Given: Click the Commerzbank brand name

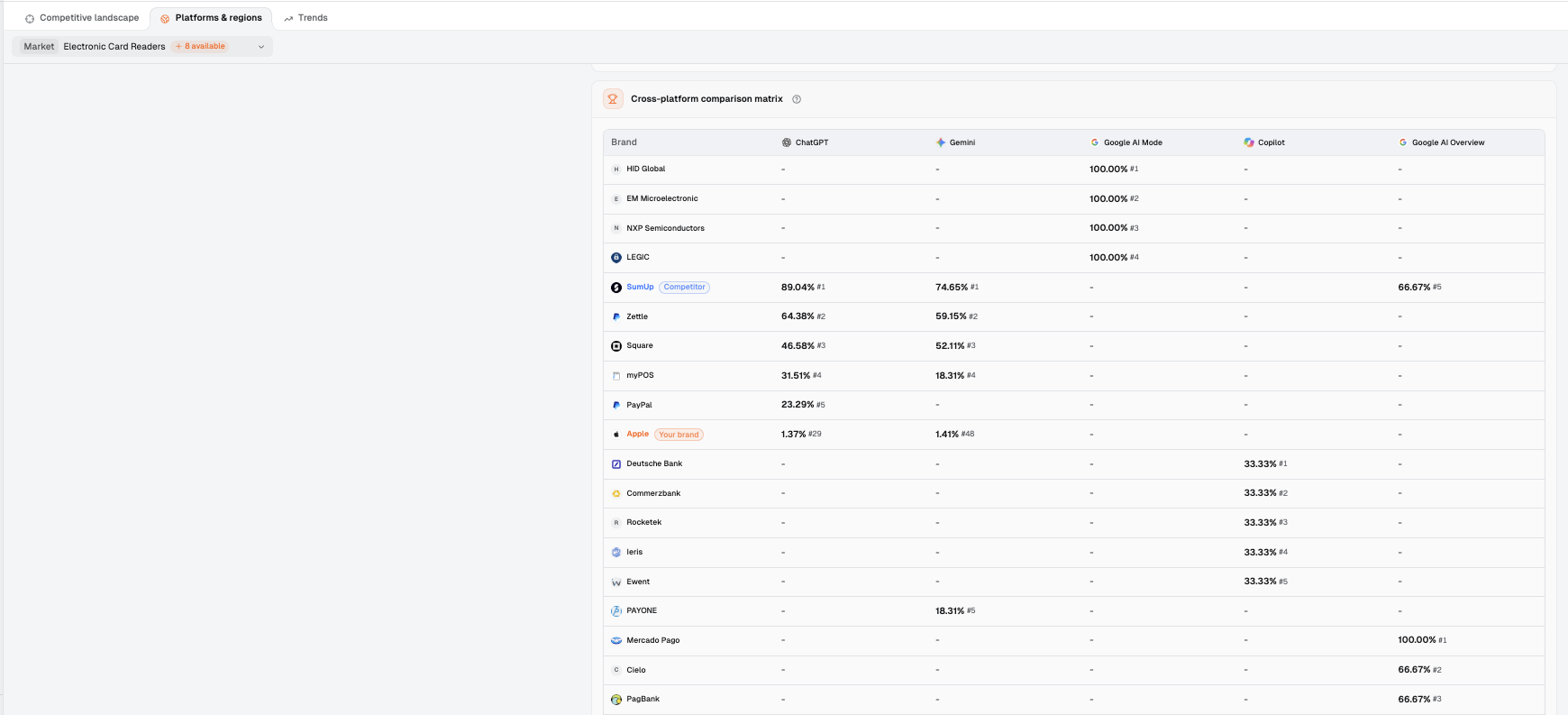Looking at the screenshot, I should pyautogui.click(x=653, y=493).
